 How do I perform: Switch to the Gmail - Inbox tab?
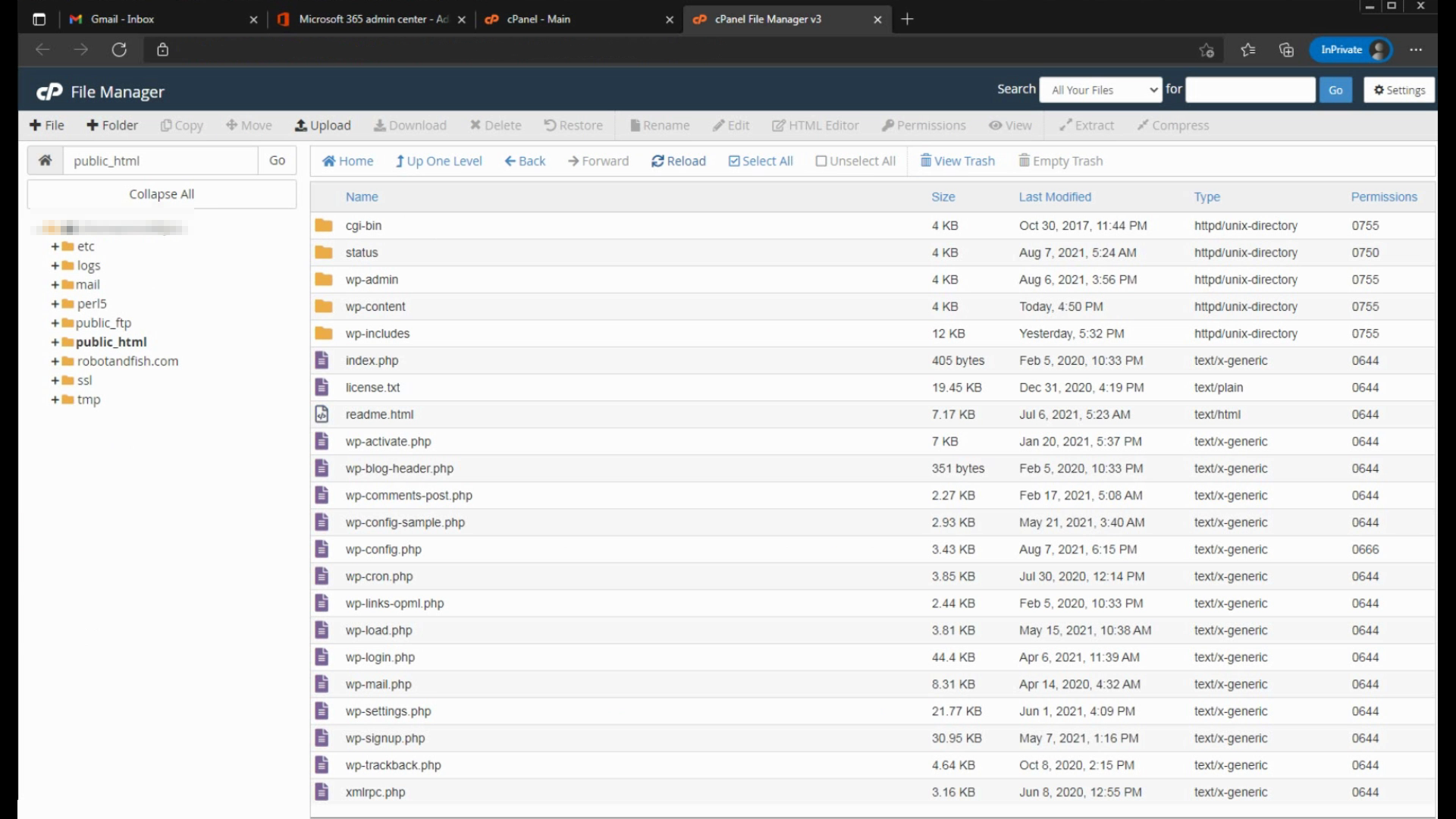(122, 19)
